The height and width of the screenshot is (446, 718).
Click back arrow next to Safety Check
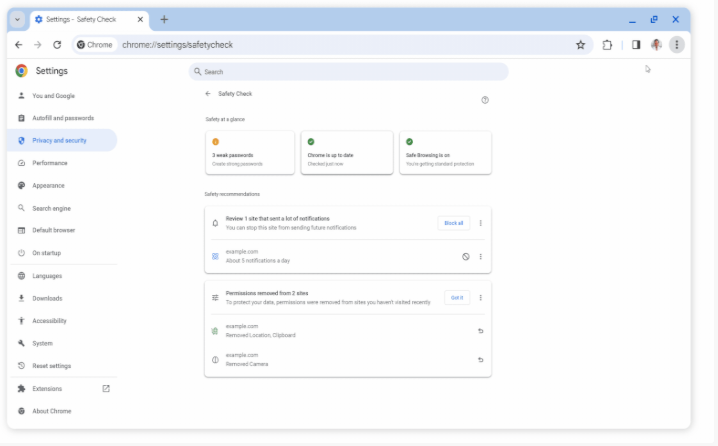click(x=208, y=93)
